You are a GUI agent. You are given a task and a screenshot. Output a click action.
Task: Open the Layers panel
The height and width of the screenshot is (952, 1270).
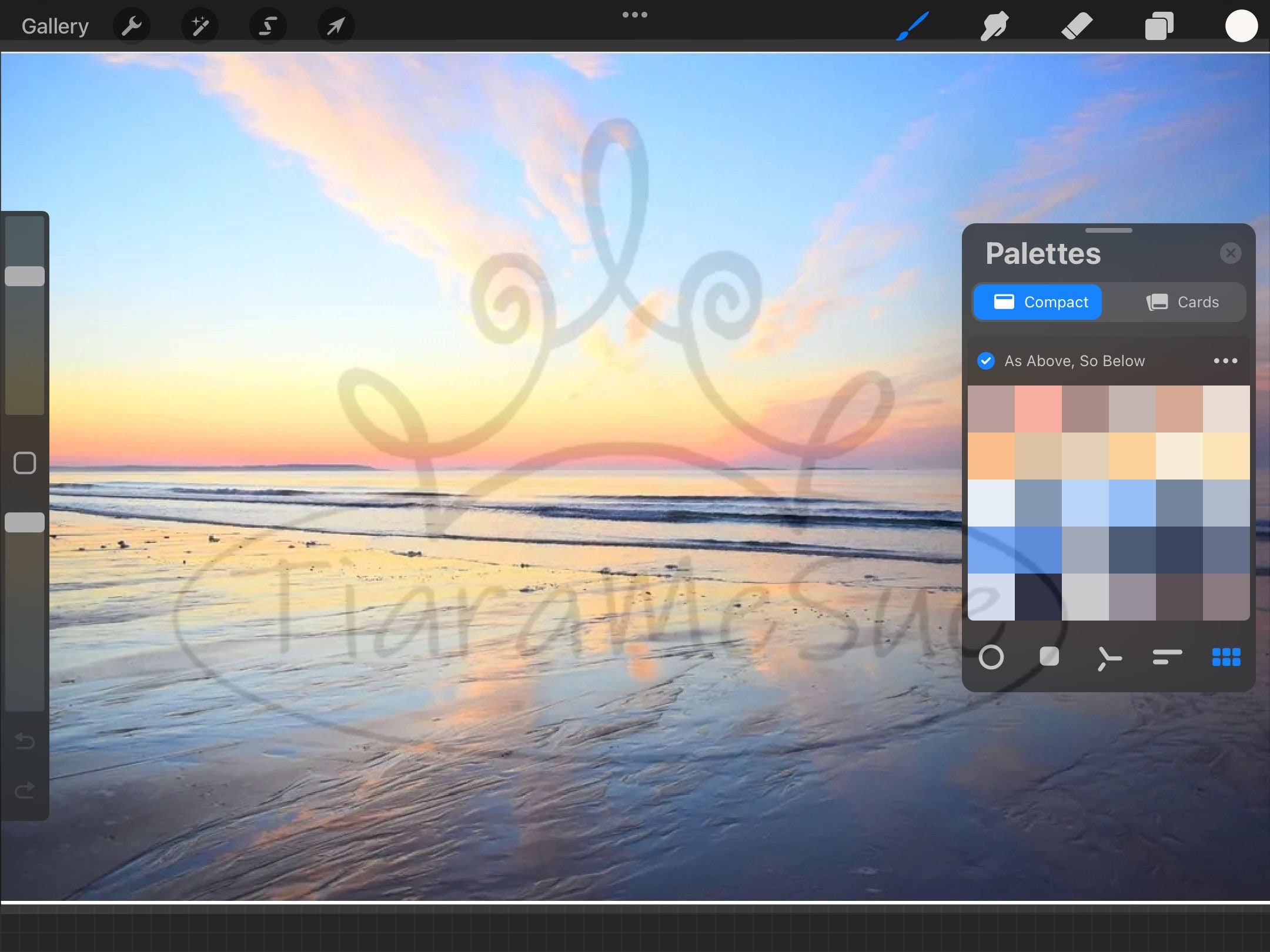(1159, 25)
